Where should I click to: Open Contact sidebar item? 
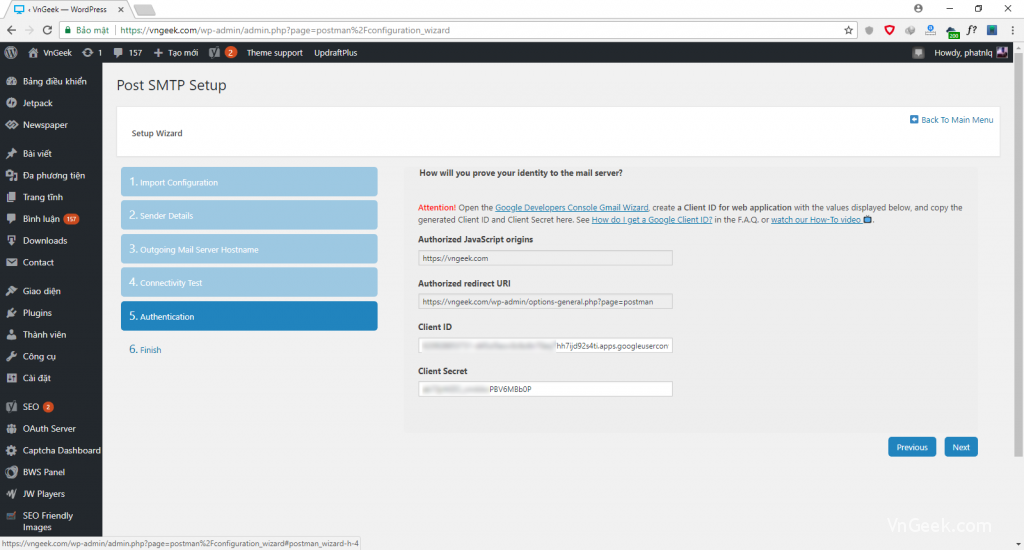point(51,263)
